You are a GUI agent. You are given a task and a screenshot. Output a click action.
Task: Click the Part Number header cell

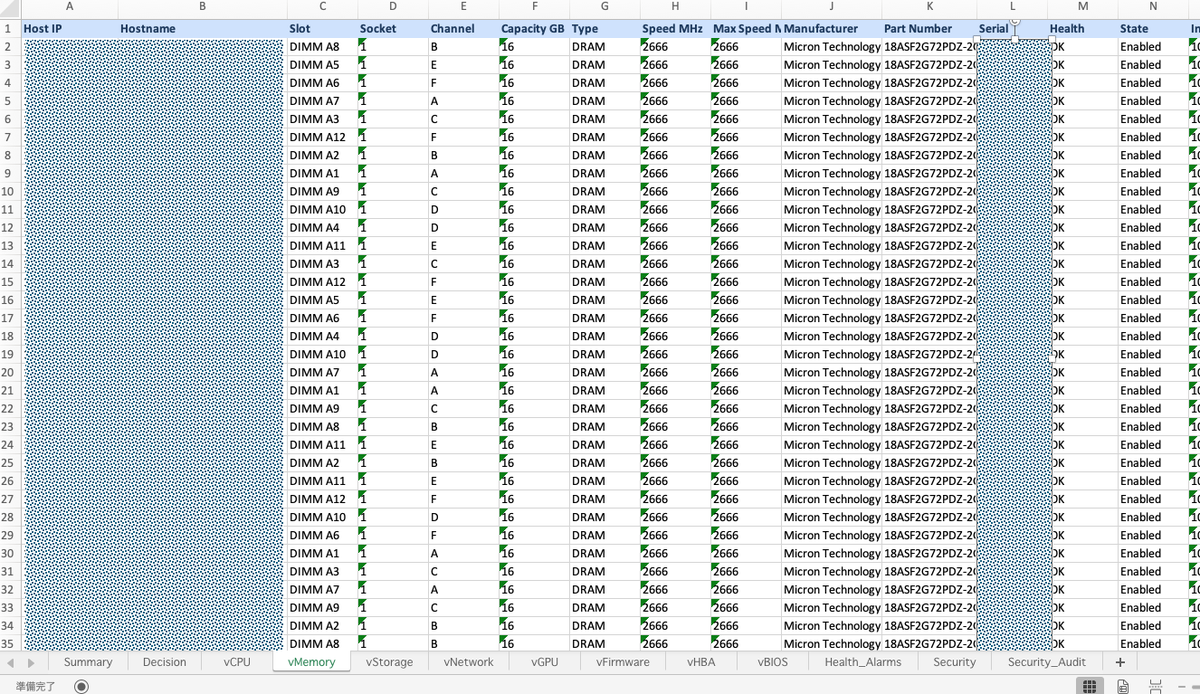[x=929, y=28]
